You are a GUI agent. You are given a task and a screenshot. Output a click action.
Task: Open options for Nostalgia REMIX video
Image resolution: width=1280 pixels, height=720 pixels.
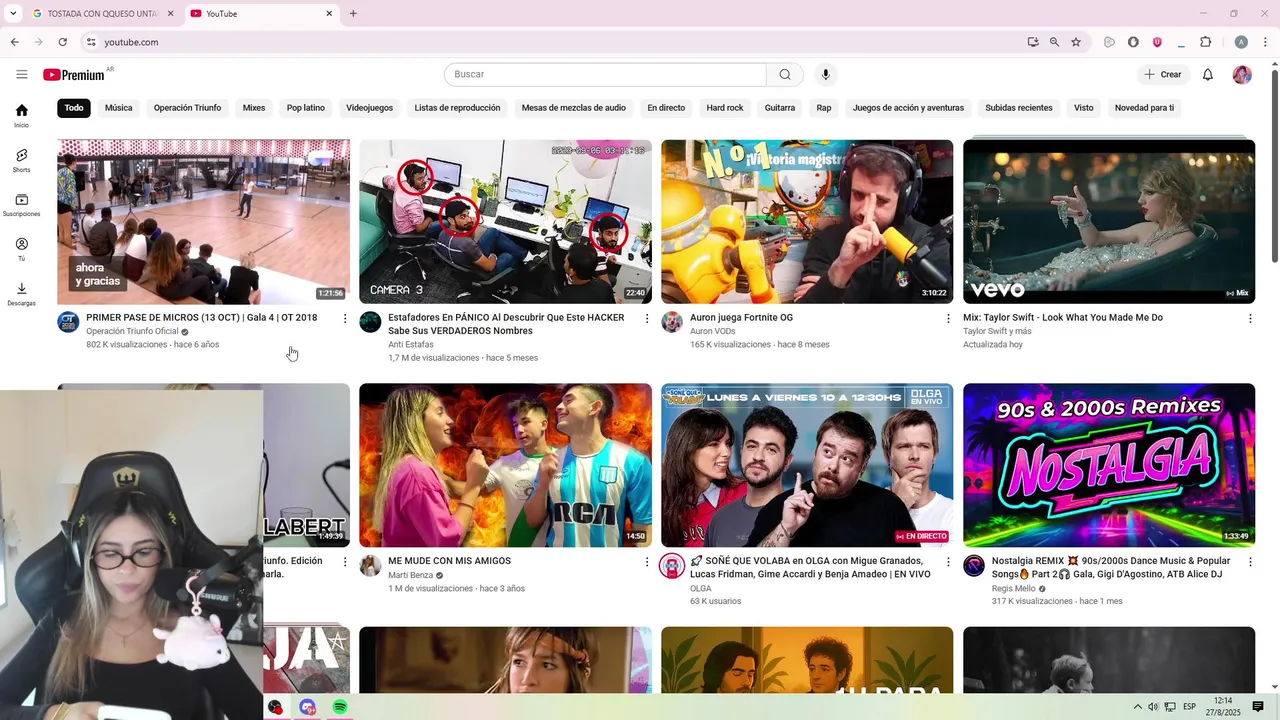point(1250,563)
